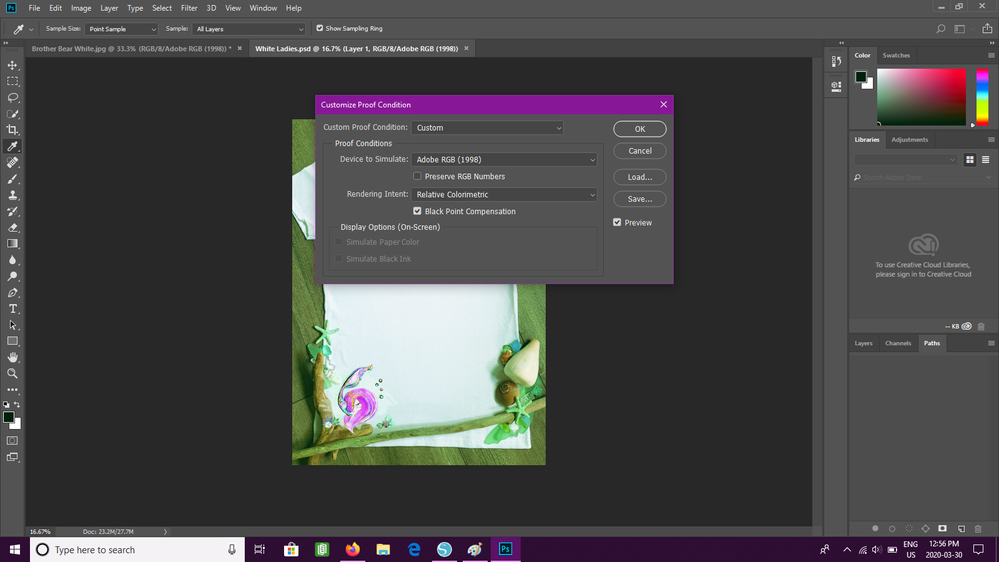Open the Edit Toolbar ellipsis
Viewport: 999px width, 562px height.
(13, 390)
